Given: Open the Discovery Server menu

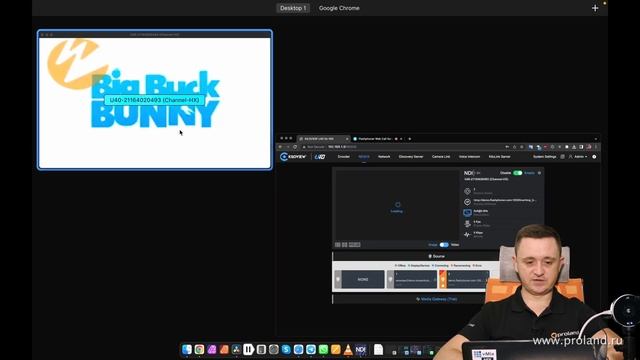Looking at the screenshot, I should [x=411, y=157].
